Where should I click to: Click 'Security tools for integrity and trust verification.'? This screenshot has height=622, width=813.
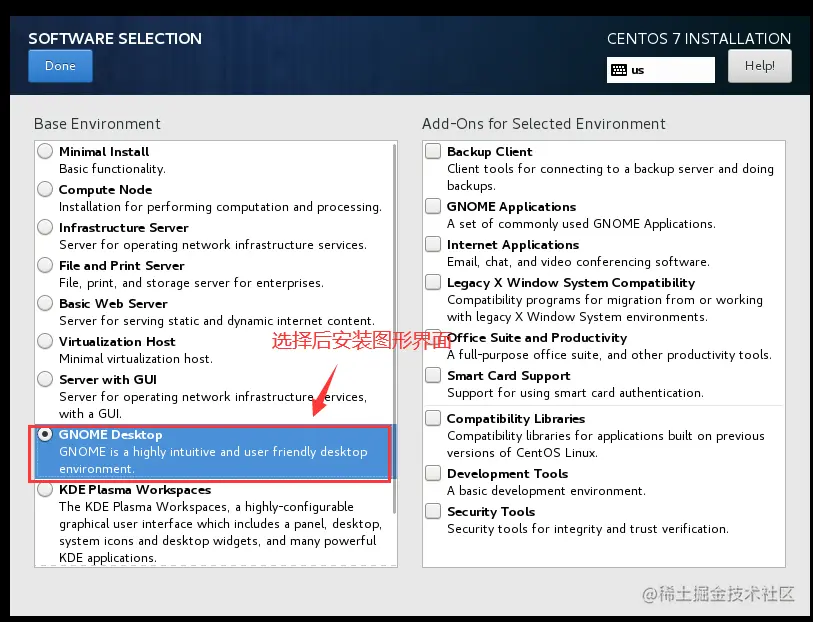coord(587,529)
